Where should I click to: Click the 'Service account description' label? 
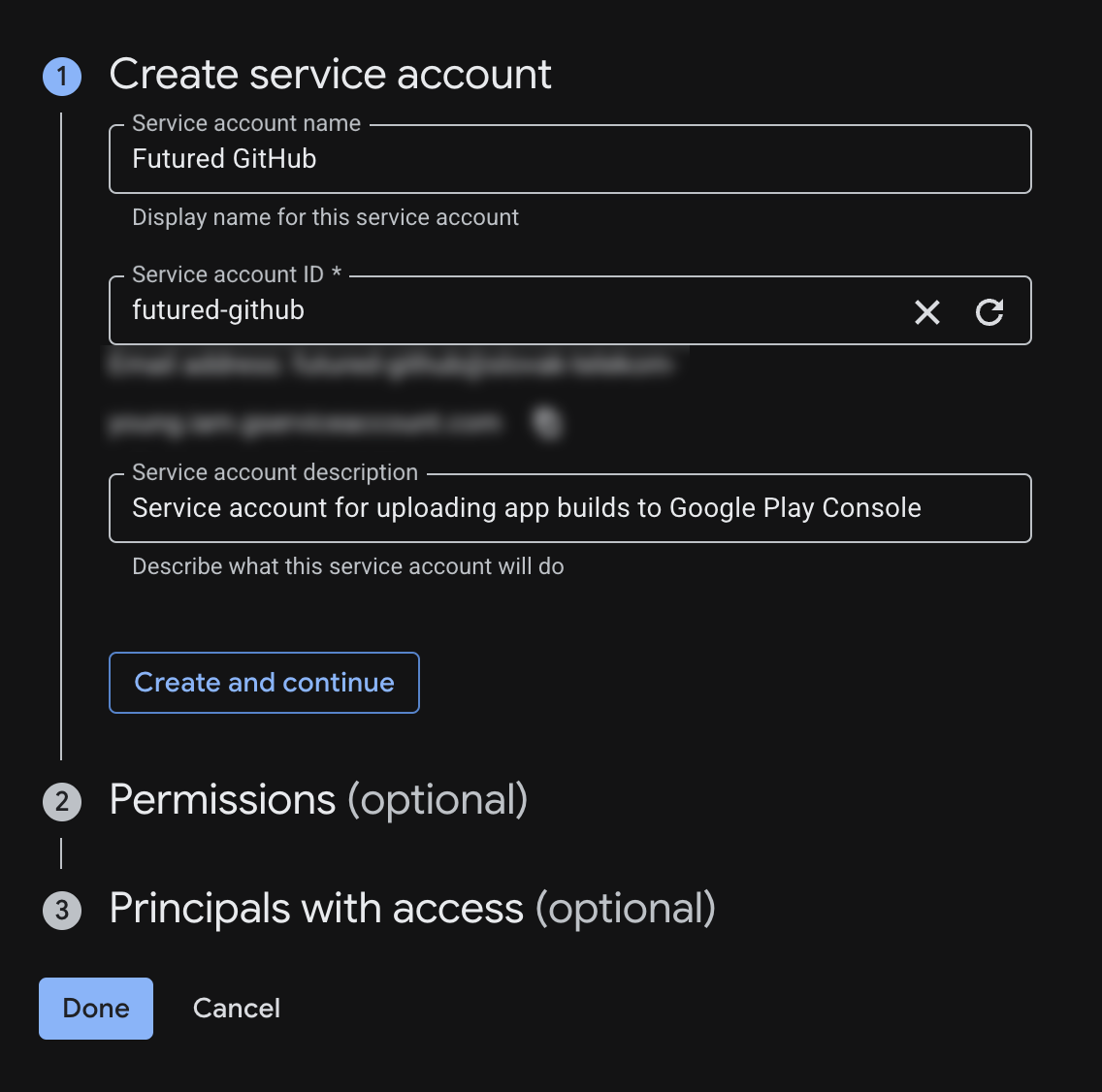click(x=275, y=472)
